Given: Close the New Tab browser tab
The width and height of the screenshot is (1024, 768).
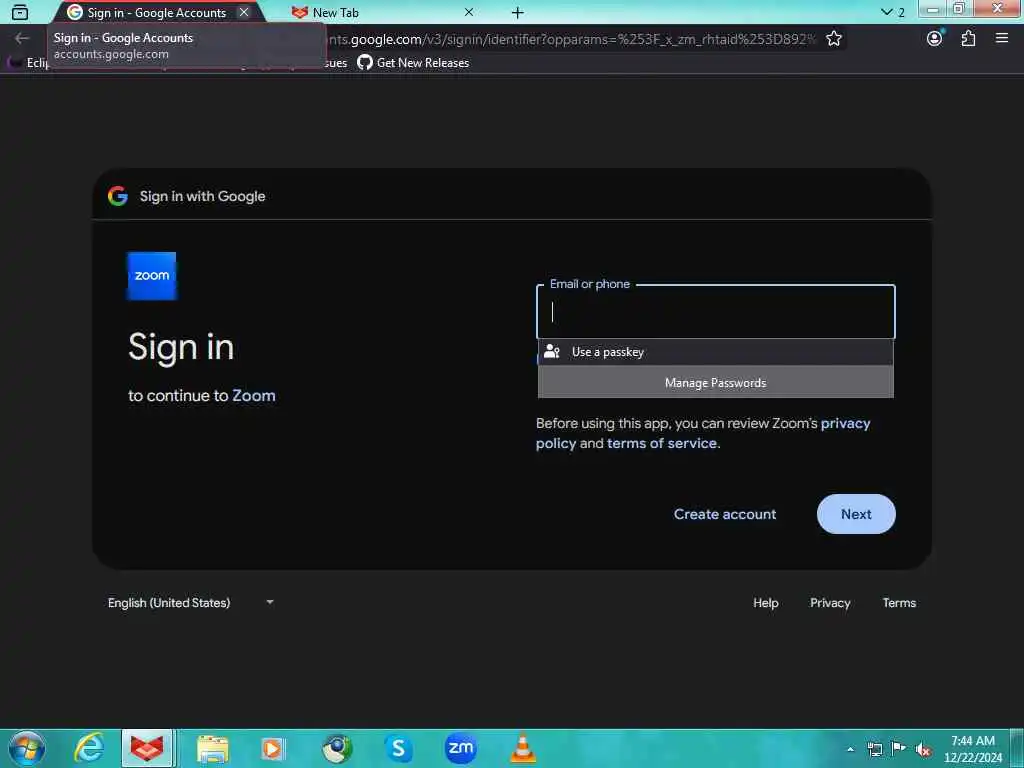Looking at the screenshot, I should click(469, 12).
